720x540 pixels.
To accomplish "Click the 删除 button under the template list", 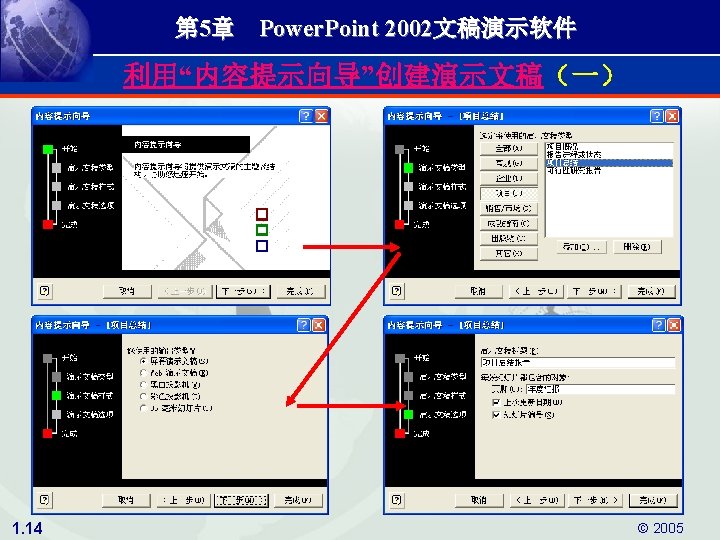I will pos(637,247).
